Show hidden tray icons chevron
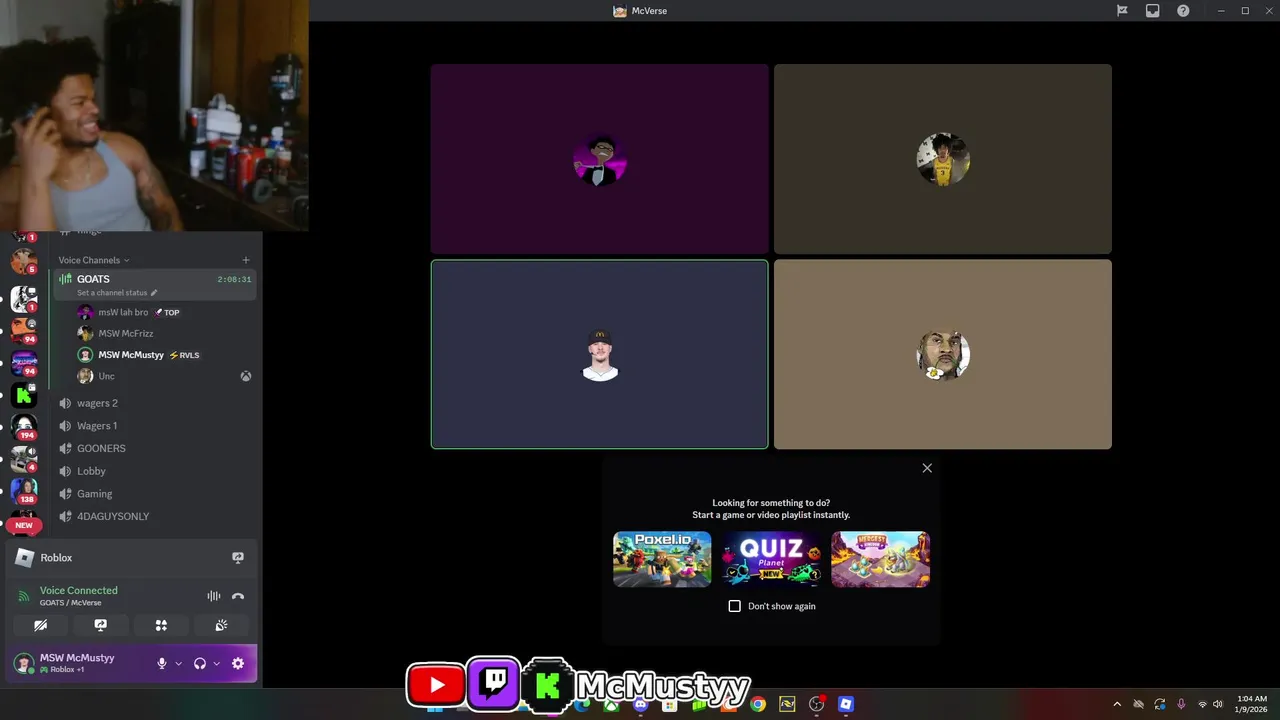Image resolution: width=1280 pixels, height=720 pixels. 1117,704
